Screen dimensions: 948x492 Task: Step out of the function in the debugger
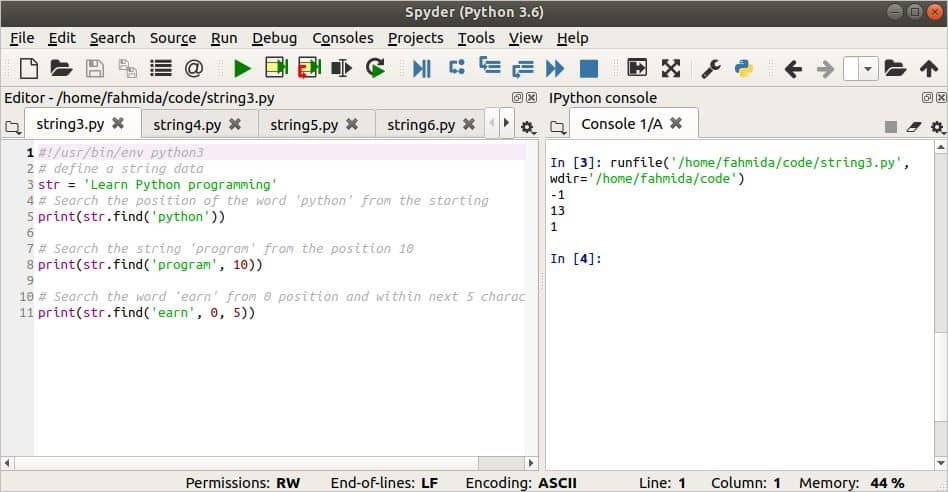pos(522,69)
